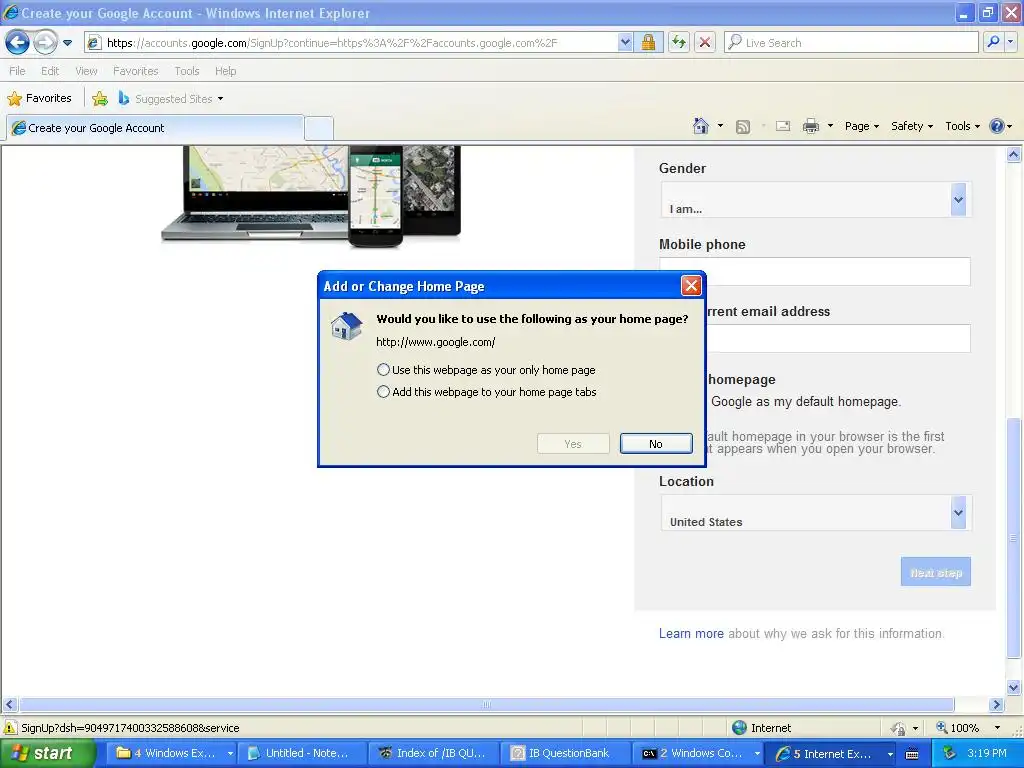This screenshot has height=768, width=1024.
Task: Click the magnifier search button
Action: [x=993, y=43]
